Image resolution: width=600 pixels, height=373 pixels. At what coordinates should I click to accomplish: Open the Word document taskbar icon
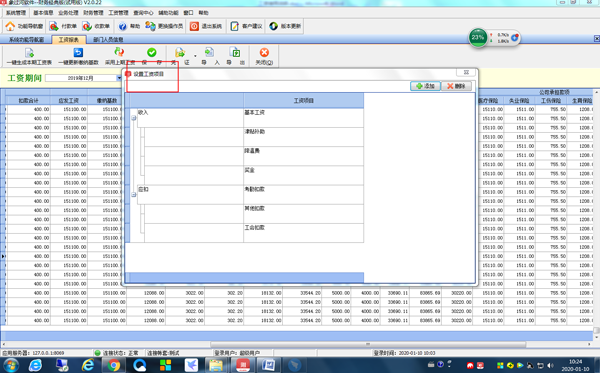tap(268, 365)
